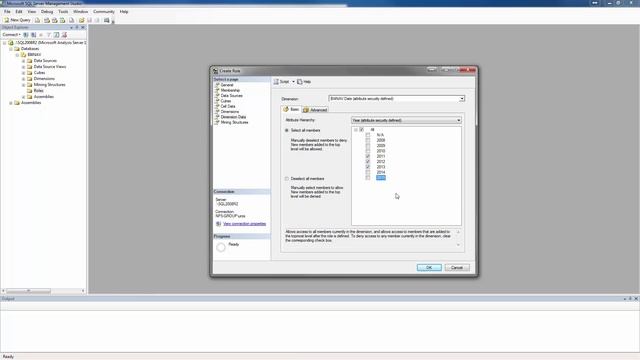Select the Mining Structures folder
This screenshot has width=640, height=360.
click(49, 84)
